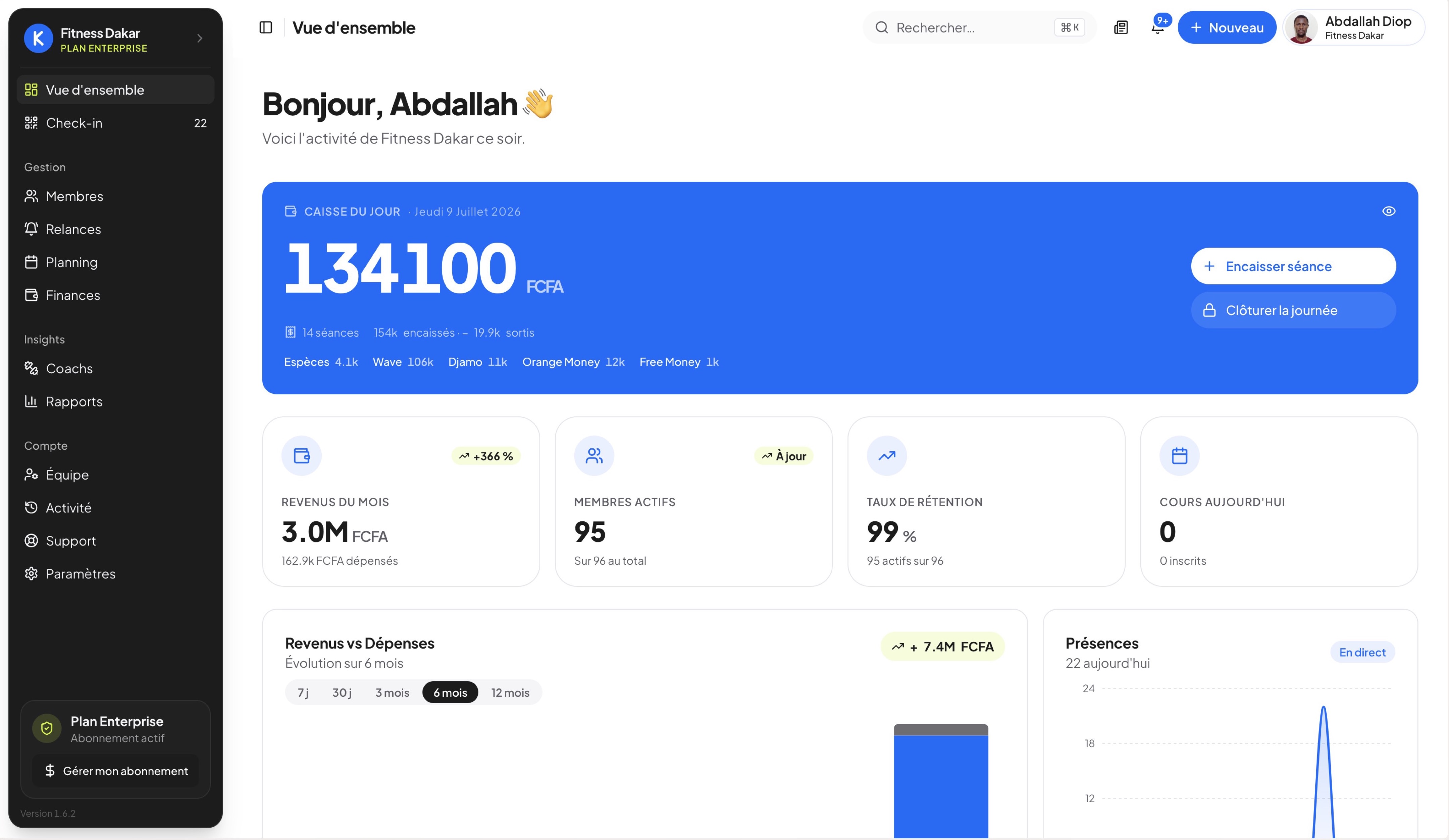
Task: Click the Check-in count 22
Action: [x=200, y=123]
